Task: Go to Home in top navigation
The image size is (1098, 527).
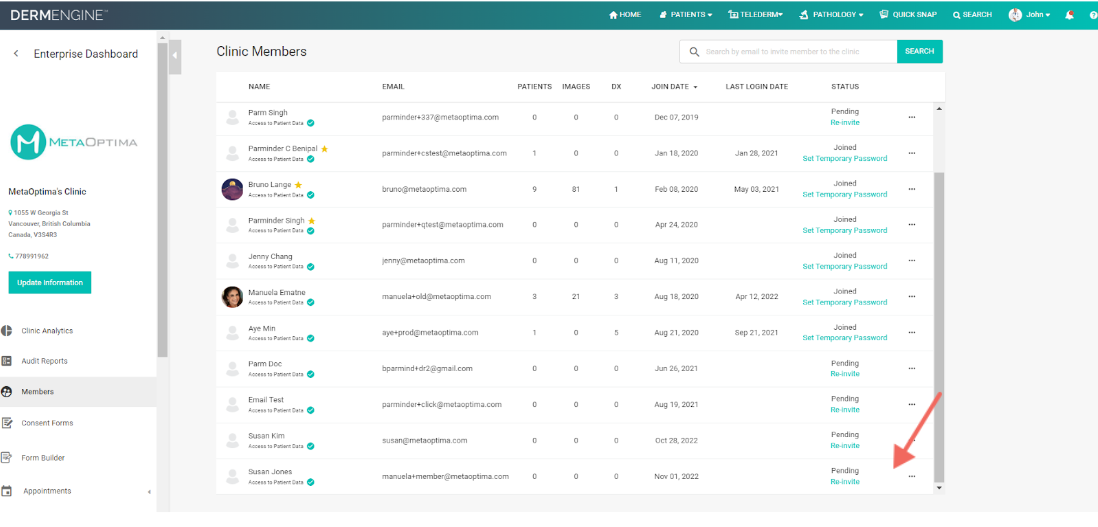Action: [x=625, y=15]
